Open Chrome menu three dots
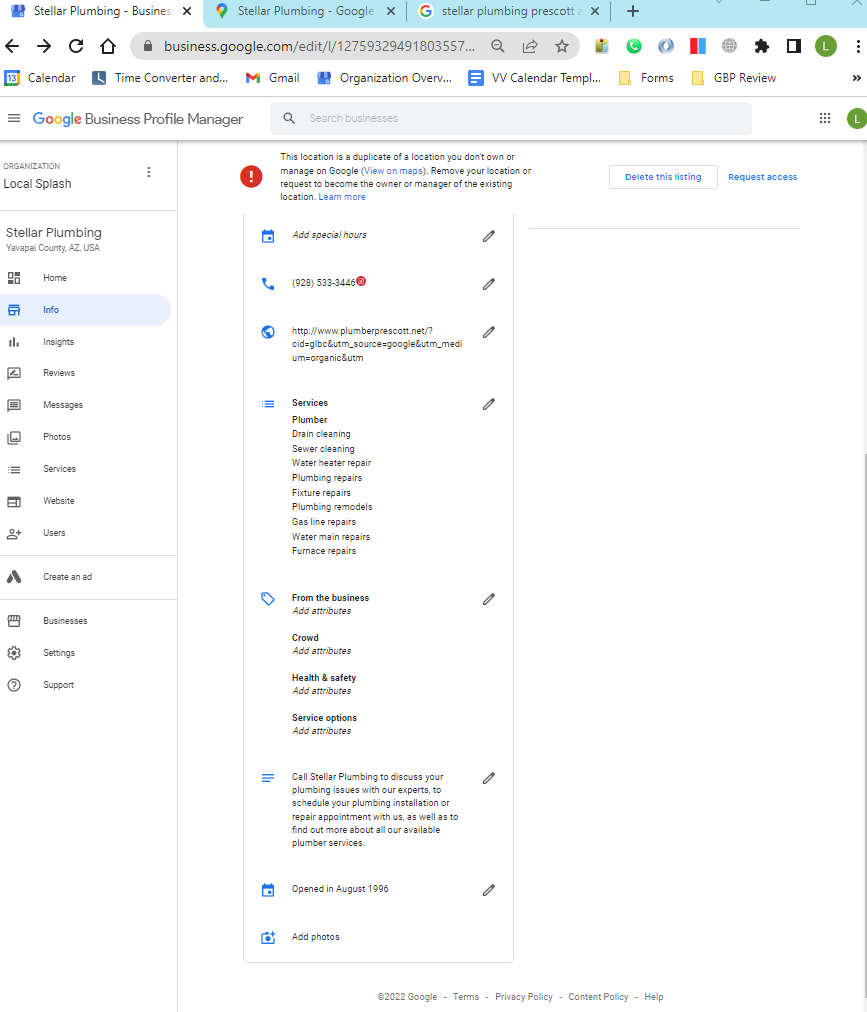 857,46
